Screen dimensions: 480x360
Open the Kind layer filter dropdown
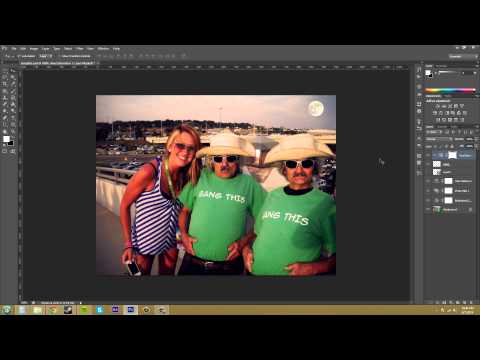(x=434, y=132)
